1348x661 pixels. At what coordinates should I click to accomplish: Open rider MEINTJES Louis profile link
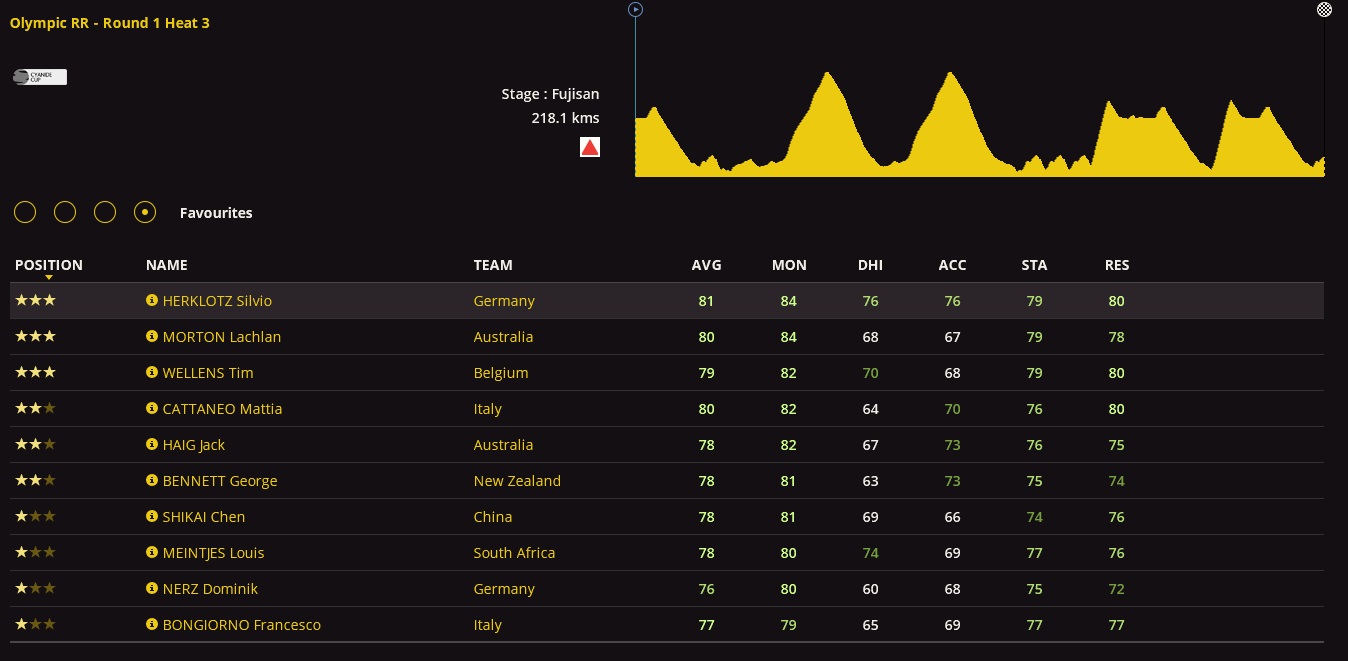point(213,552)
